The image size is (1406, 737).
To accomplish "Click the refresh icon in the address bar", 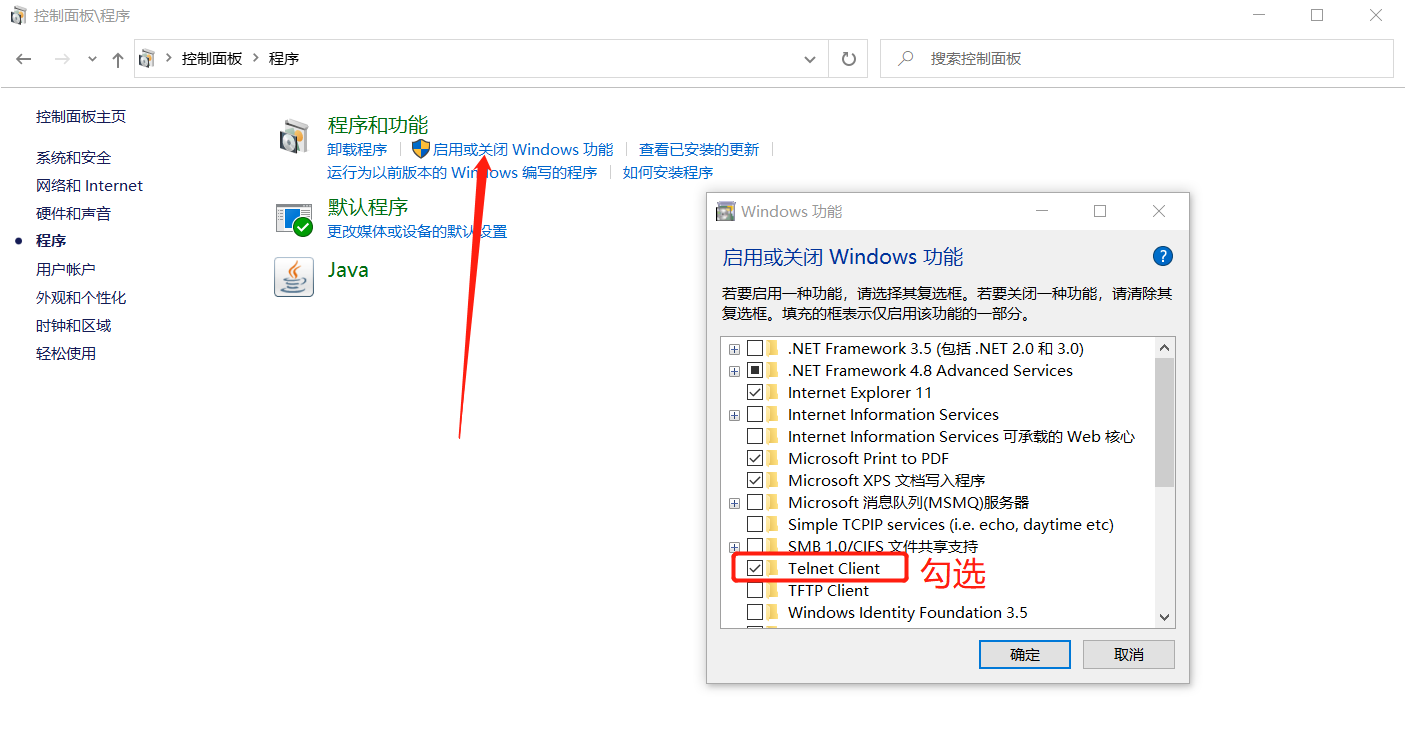I will (x=848, y=59).
